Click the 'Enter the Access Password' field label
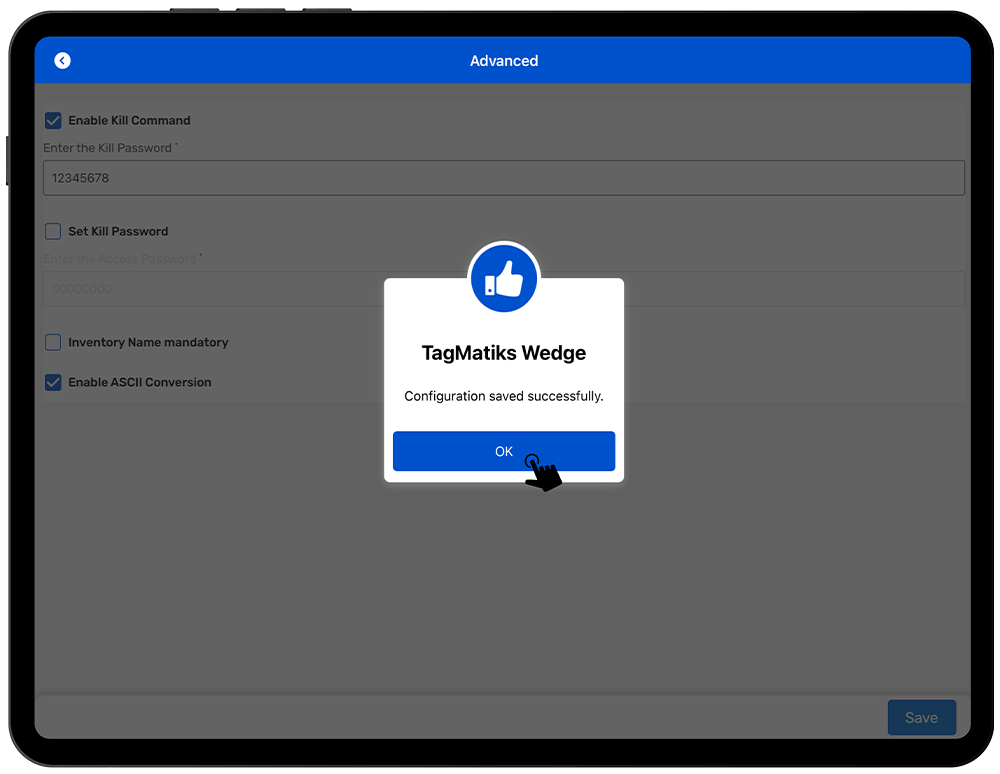 (x=120, y=259)
